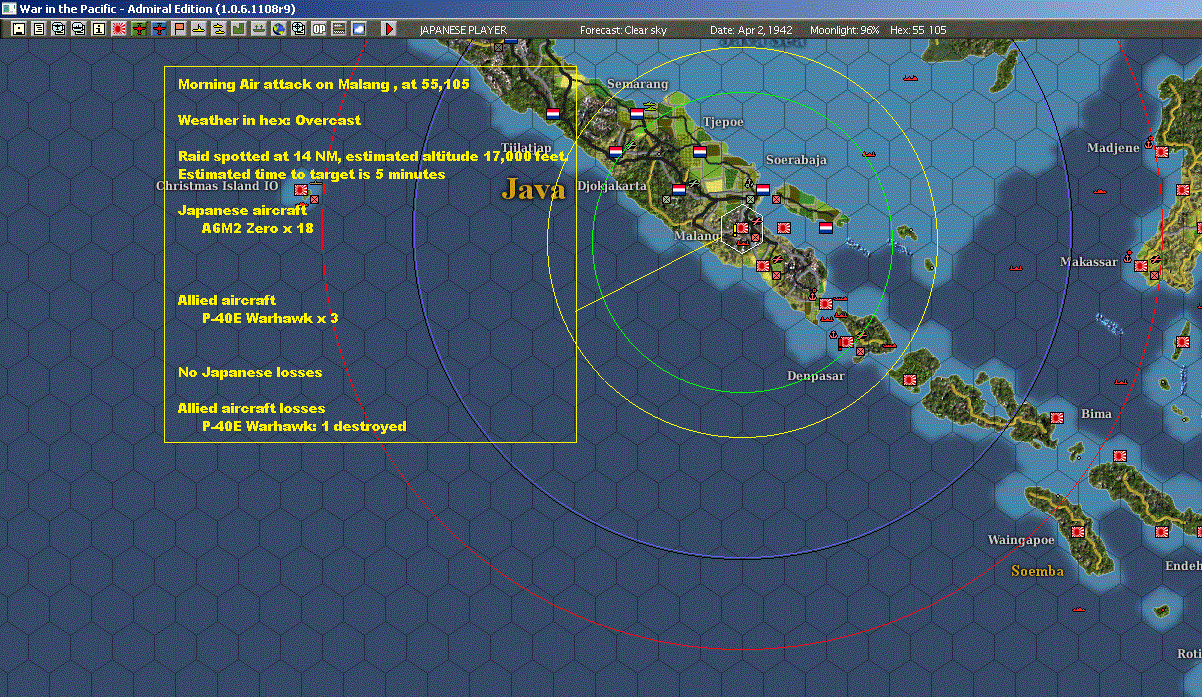
Task: Click 'Date: Apr 2, 1942' status text
Action: click(x=750, y=30)
